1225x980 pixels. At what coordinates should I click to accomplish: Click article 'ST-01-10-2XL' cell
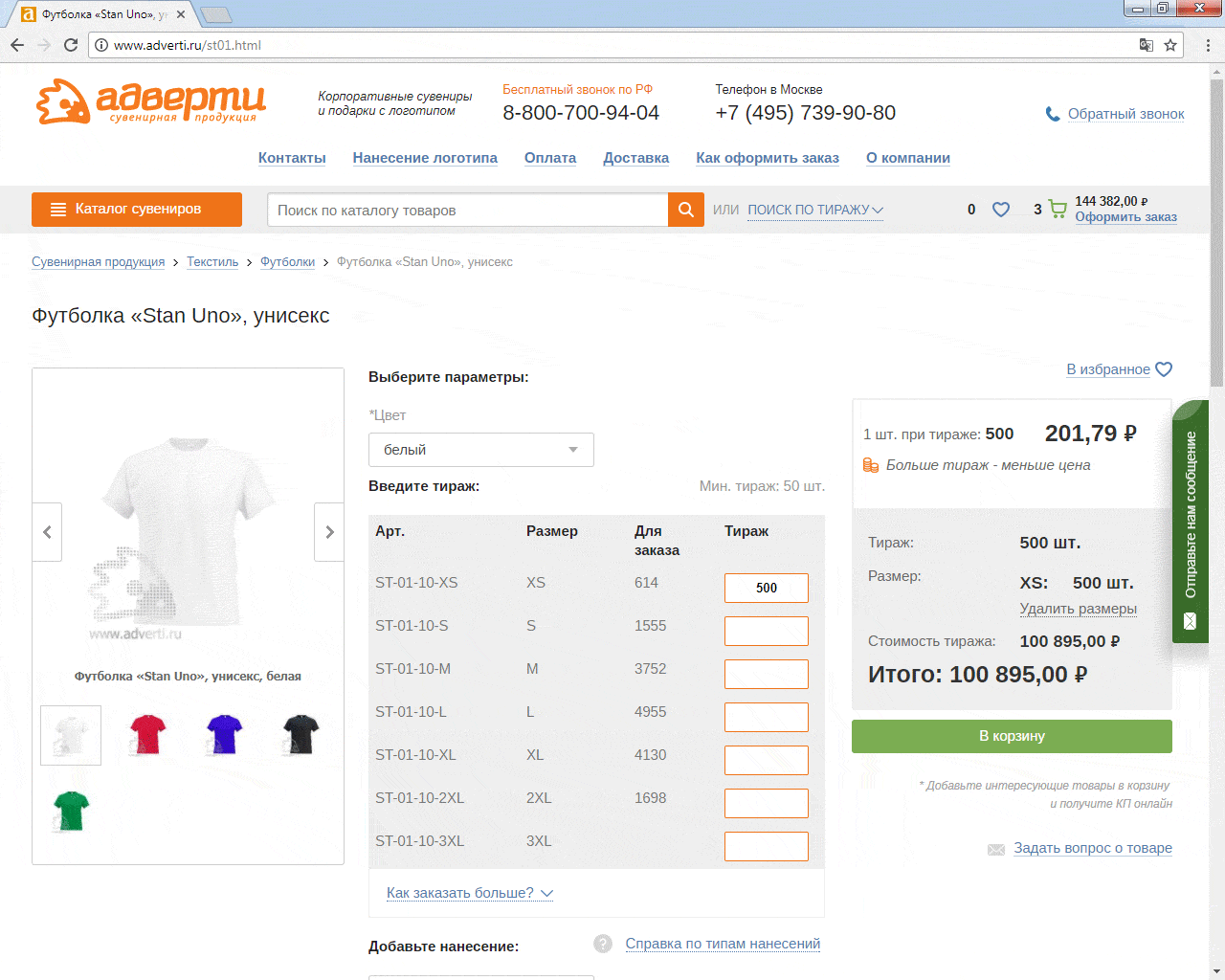coord(419,798)
